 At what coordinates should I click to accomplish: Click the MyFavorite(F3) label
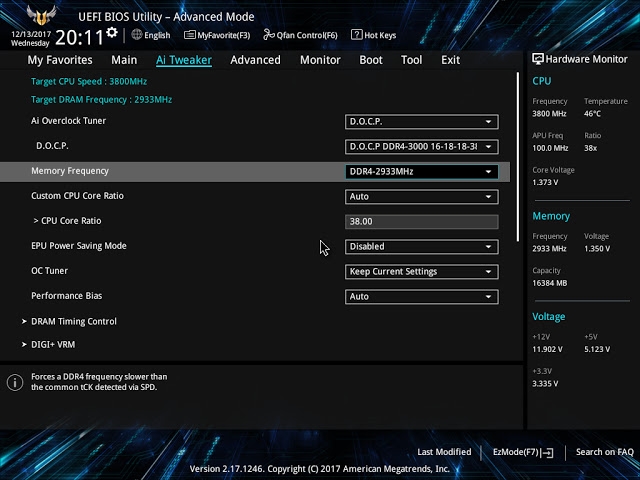224,36
